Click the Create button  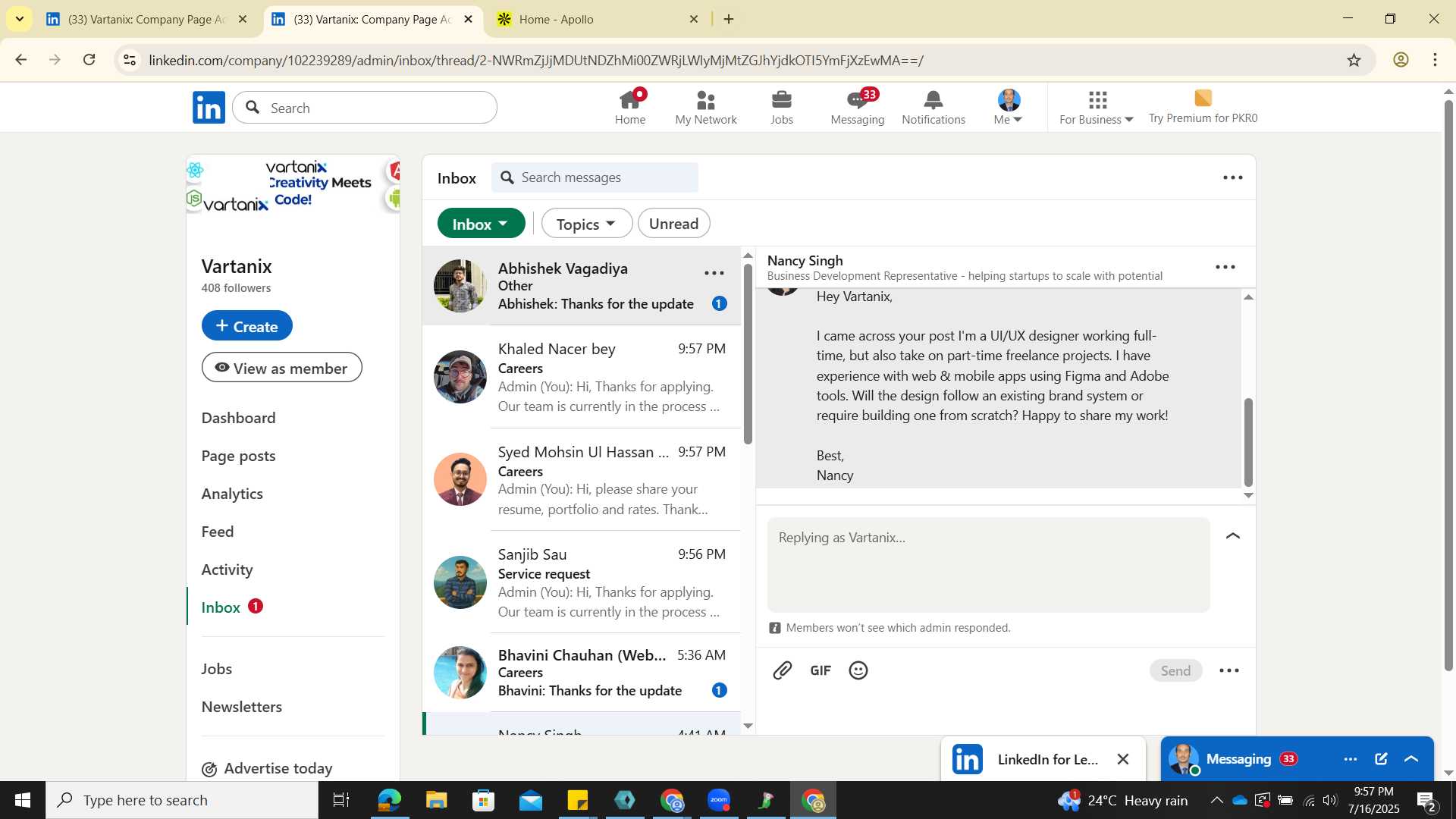point(247,326)
